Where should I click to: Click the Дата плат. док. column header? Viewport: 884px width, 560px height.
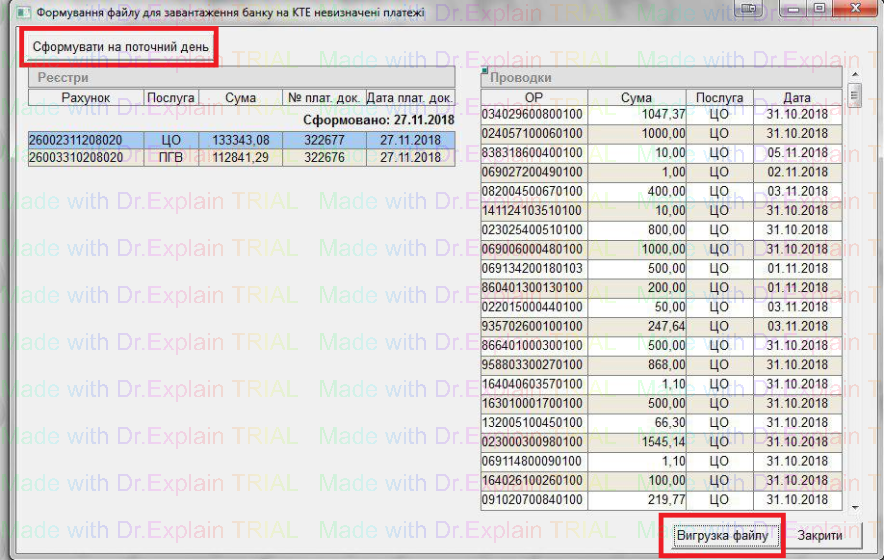[410, 98]
